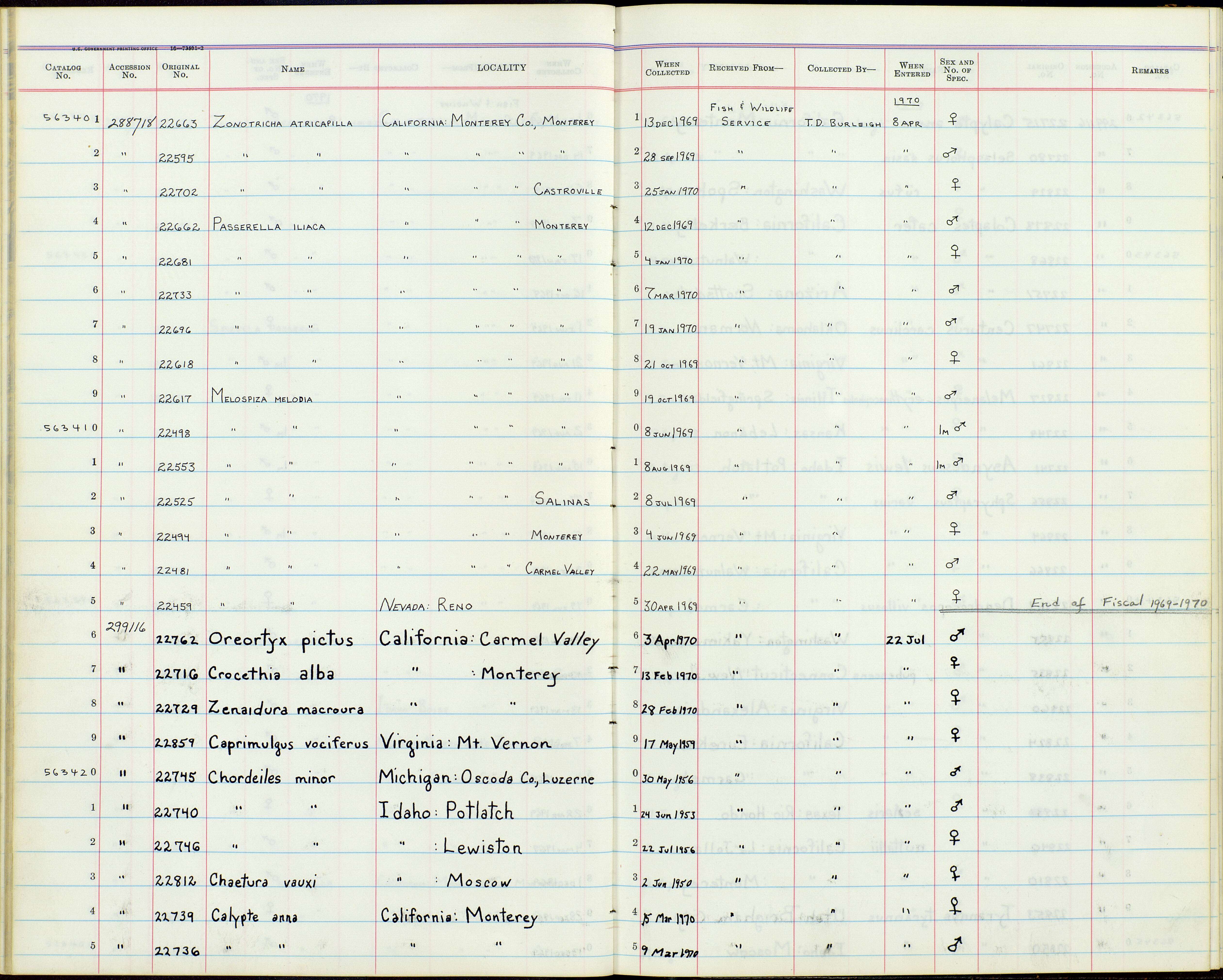Select original number 22662
The height and width of the screenshot is (980, 1223).
click(179, 227)
